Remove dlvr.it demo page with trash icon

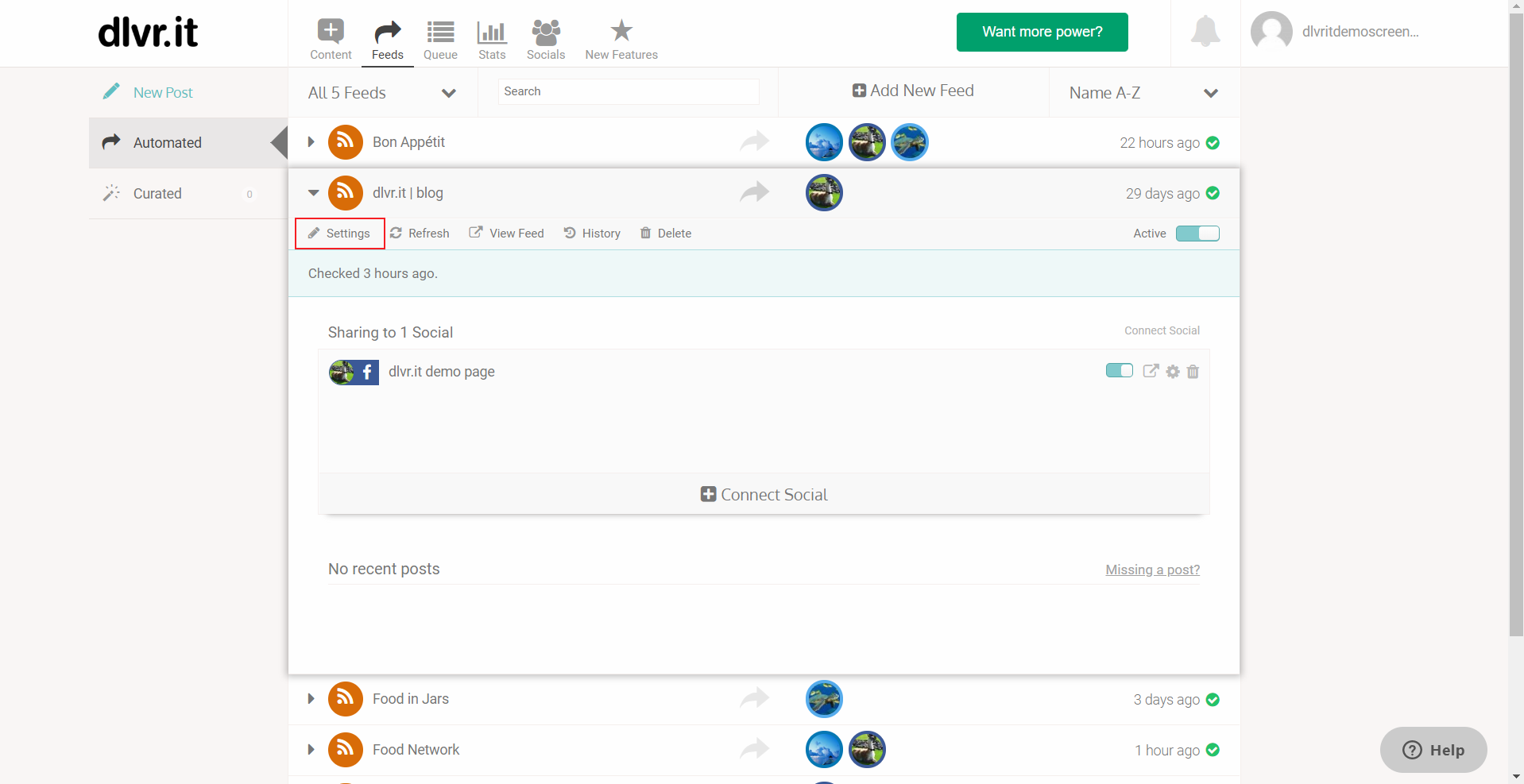tap(1193, 372)
